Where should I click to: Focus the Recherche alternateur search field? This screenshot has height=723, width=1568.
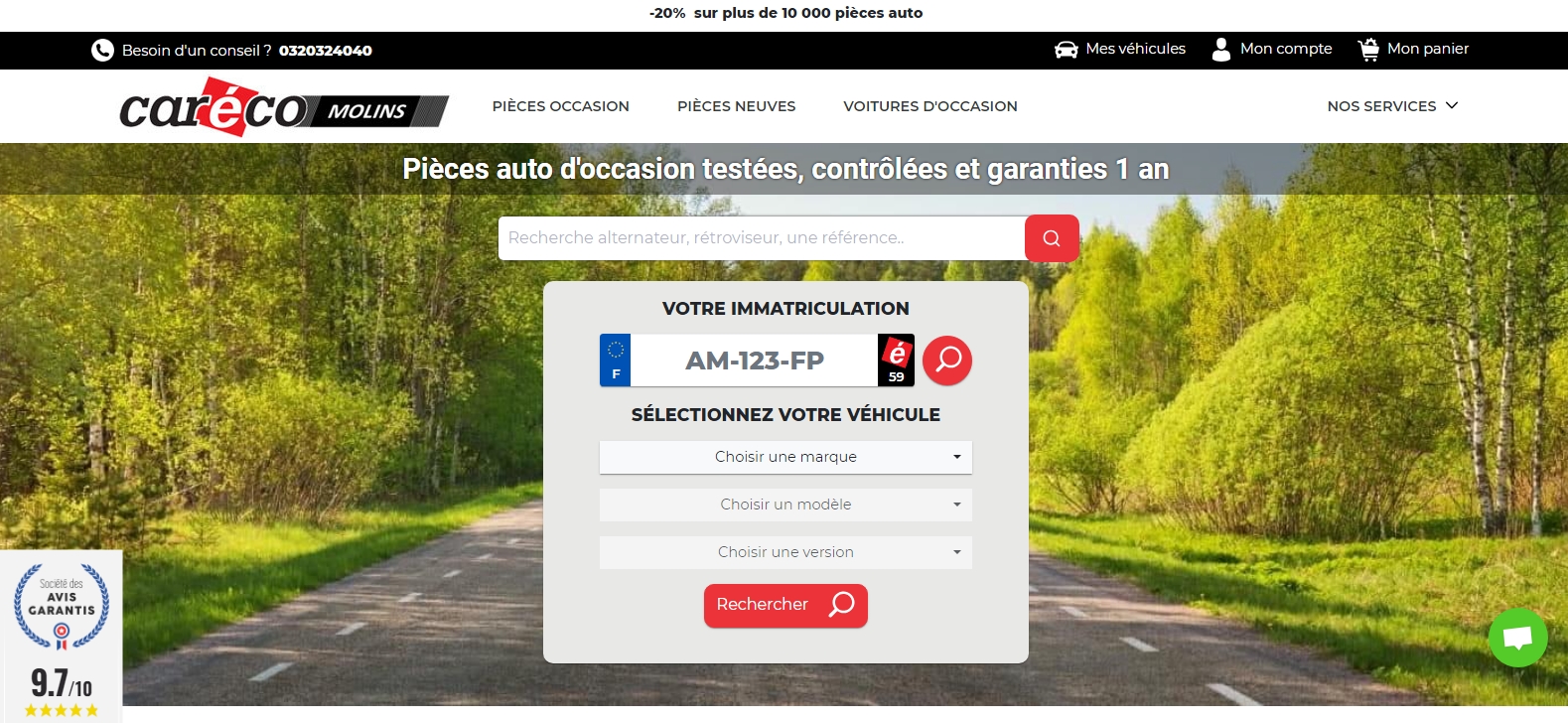pos(762,238)
